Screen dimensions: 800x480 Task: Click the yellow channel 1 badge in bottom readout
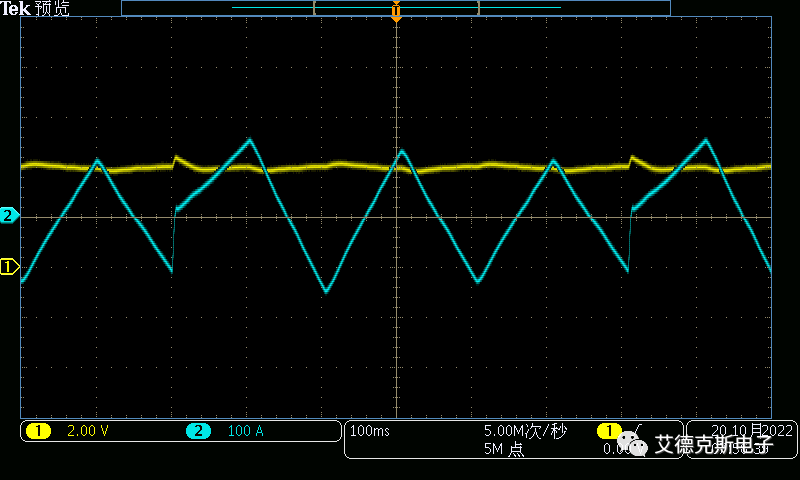[38, 431]
